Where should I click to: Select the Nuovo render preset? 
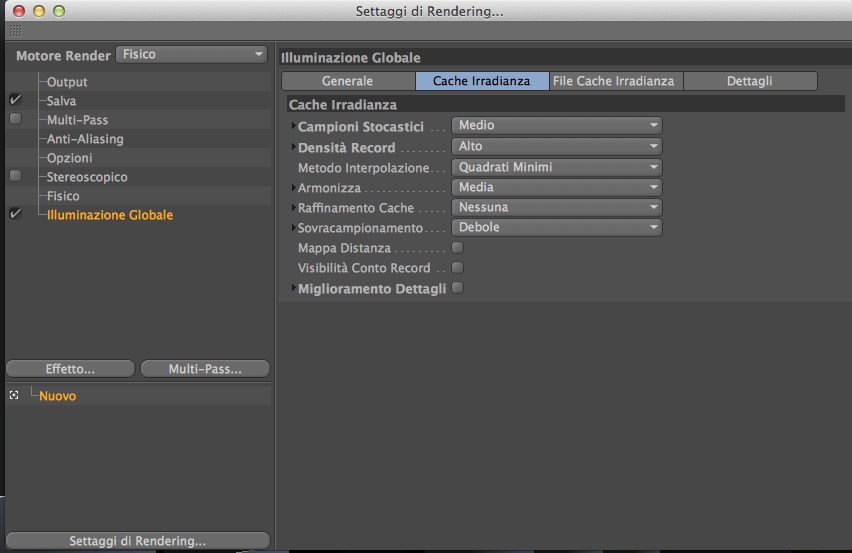58,396
